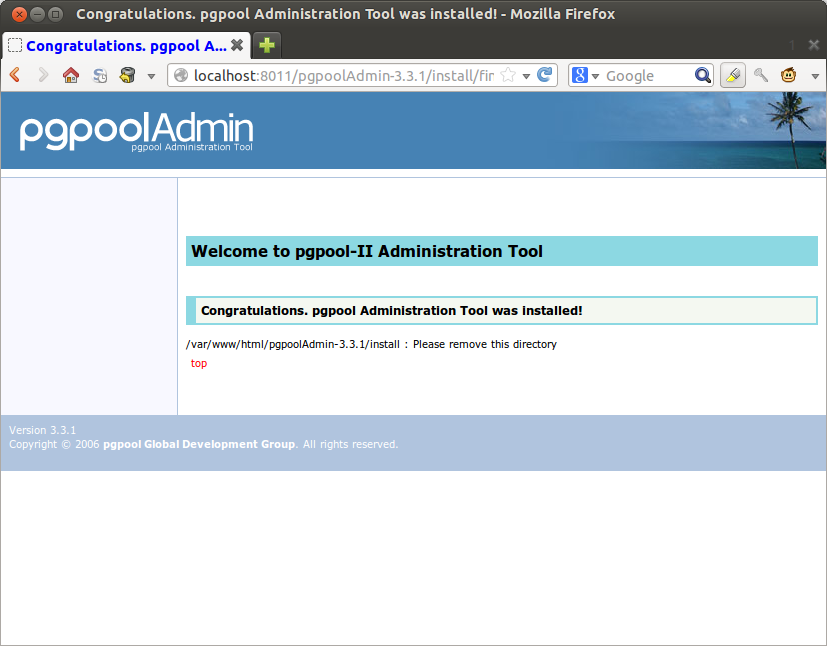Close the tab bar X at right
This screenshot has height=646, width=827.
point(814,45)
